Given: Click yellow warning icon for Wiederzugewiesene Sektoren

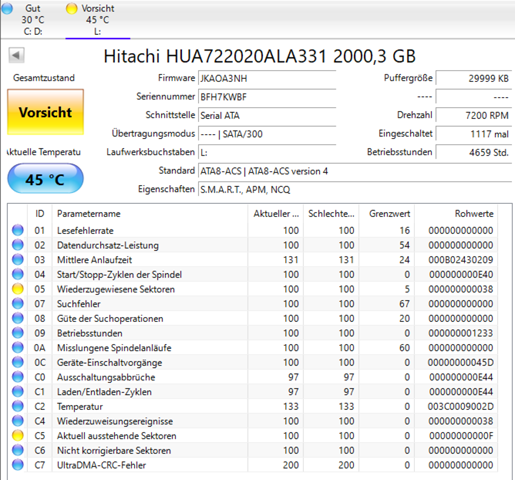Looking at the screenshot, I should click(x=18, y=289).
